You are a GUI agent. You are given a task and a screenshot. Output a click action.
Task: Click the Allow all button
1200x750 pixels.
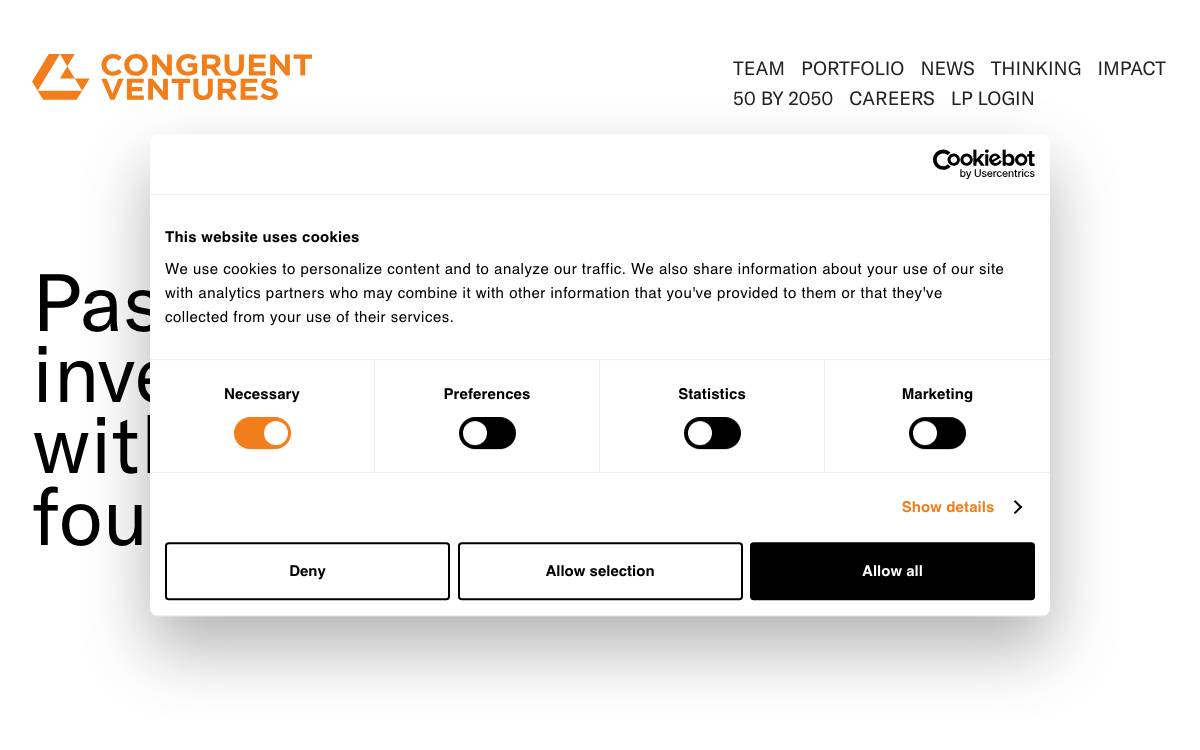(x=892, y=571)
